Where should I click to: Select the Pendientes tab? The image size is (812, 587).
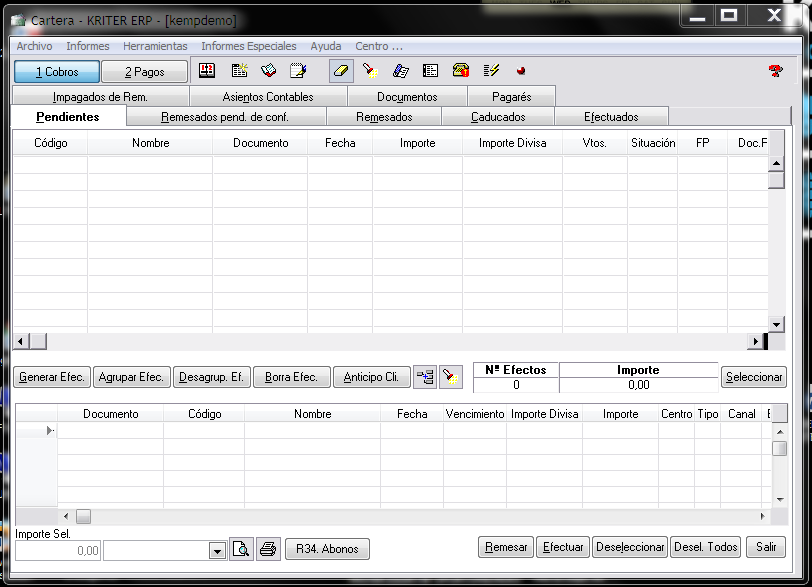point(68,116)
